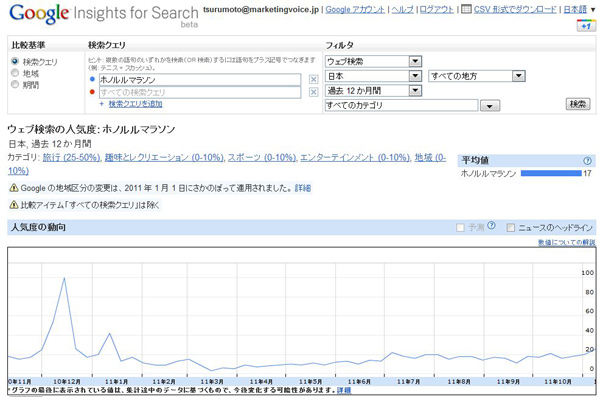Click the blue dot beside ホノルルマラソン query

tap(92, 79)
